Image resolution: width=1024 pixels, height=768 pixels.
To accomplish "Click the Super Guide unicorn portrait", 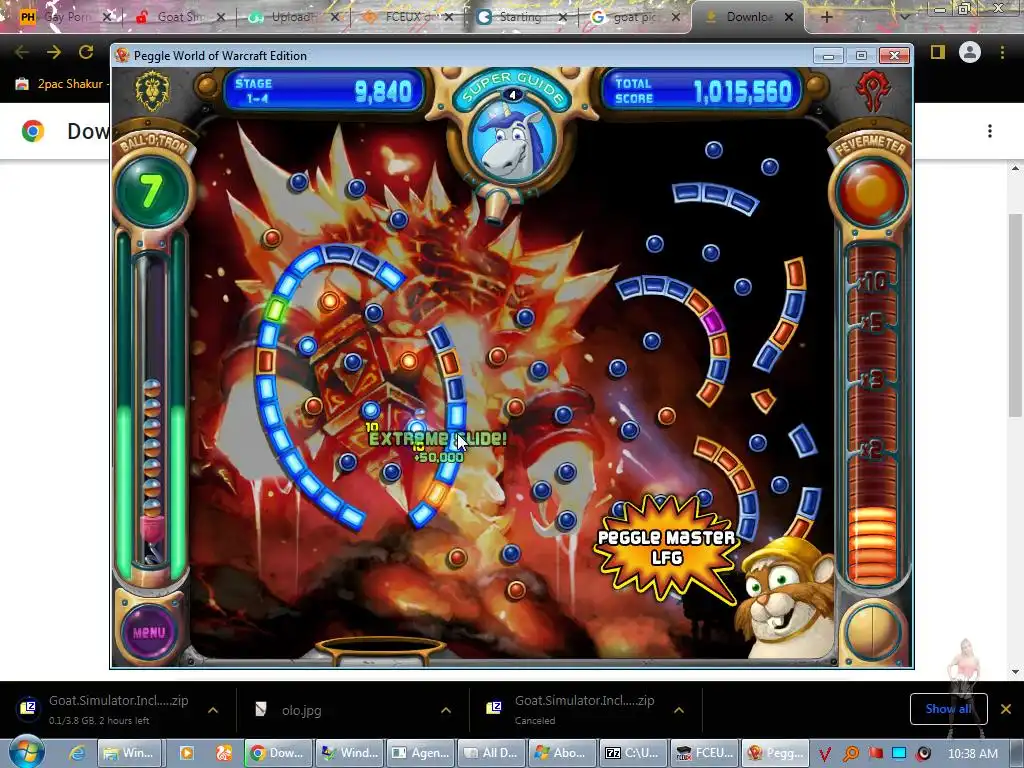I will (512, 142).
